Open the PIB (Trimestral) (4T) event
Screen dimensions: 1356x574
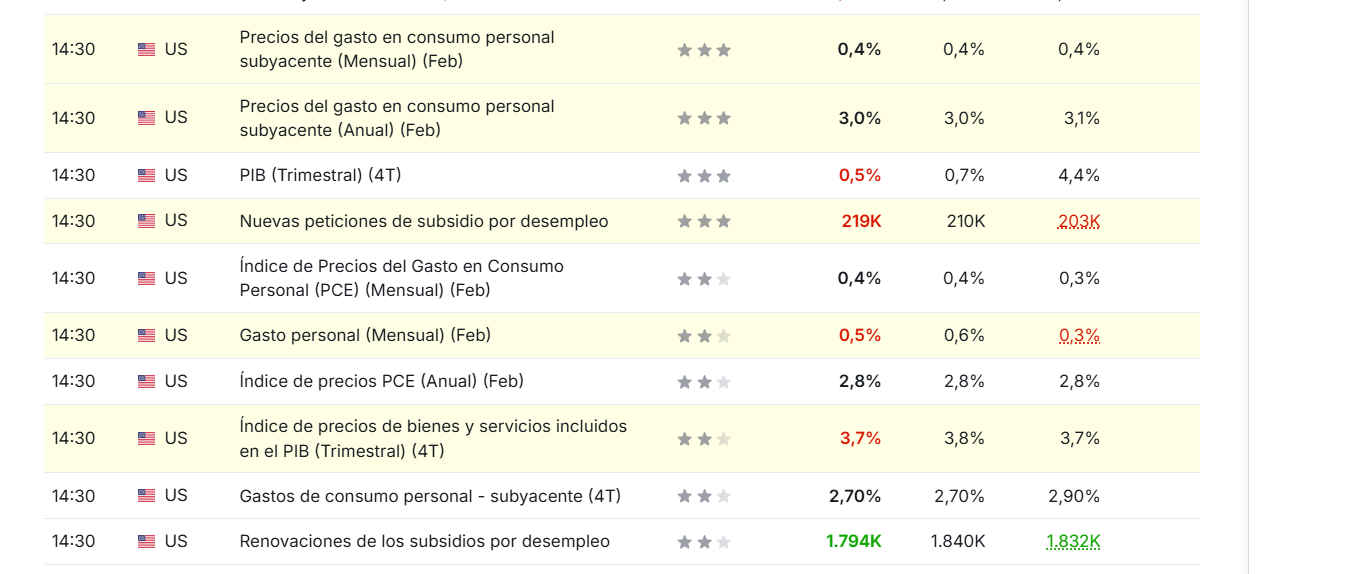click(x=320, y=175)
